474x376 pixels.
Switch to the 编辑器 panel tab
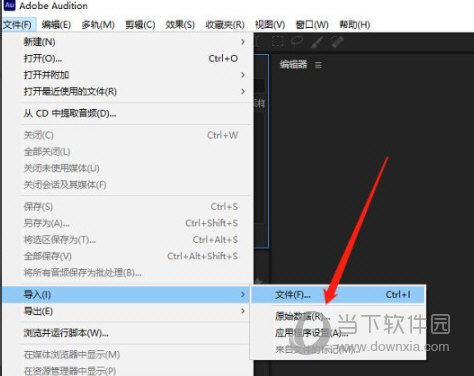tap(293, 65)
